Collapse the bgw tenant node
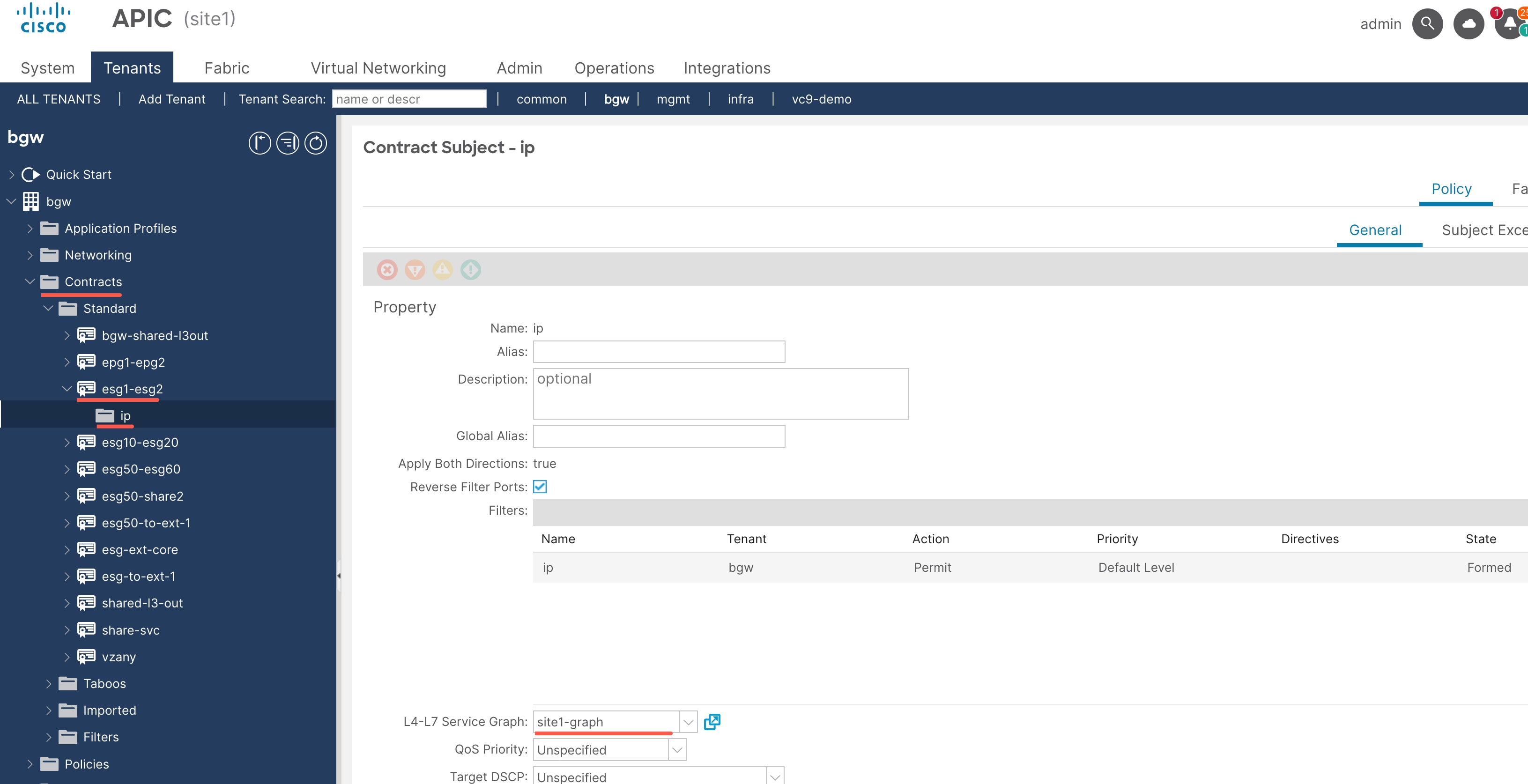1528x784 pixels. (x=11, y=202)
